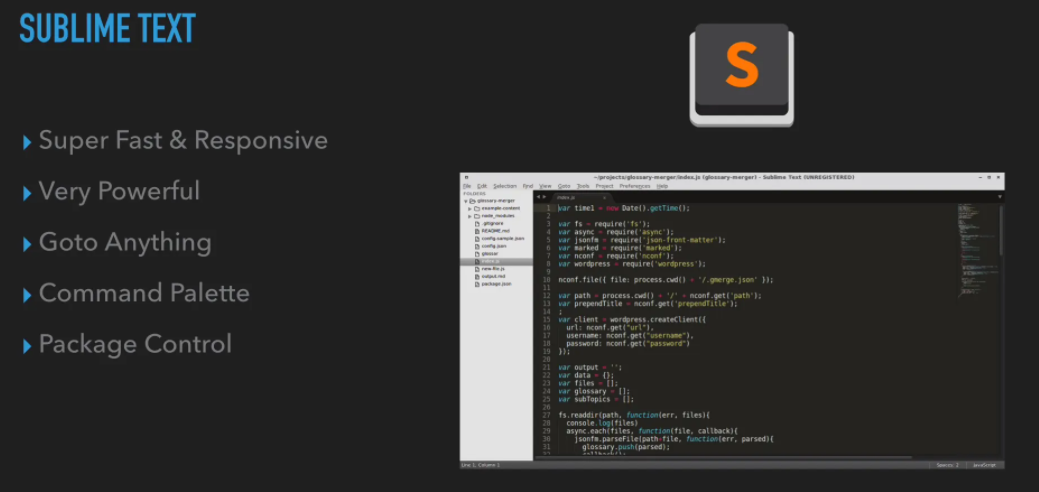This screenshot has height=492, width=1039.
Task: Click the nconf.file code line
Action: pyautogui.click(x=665, y=280)
